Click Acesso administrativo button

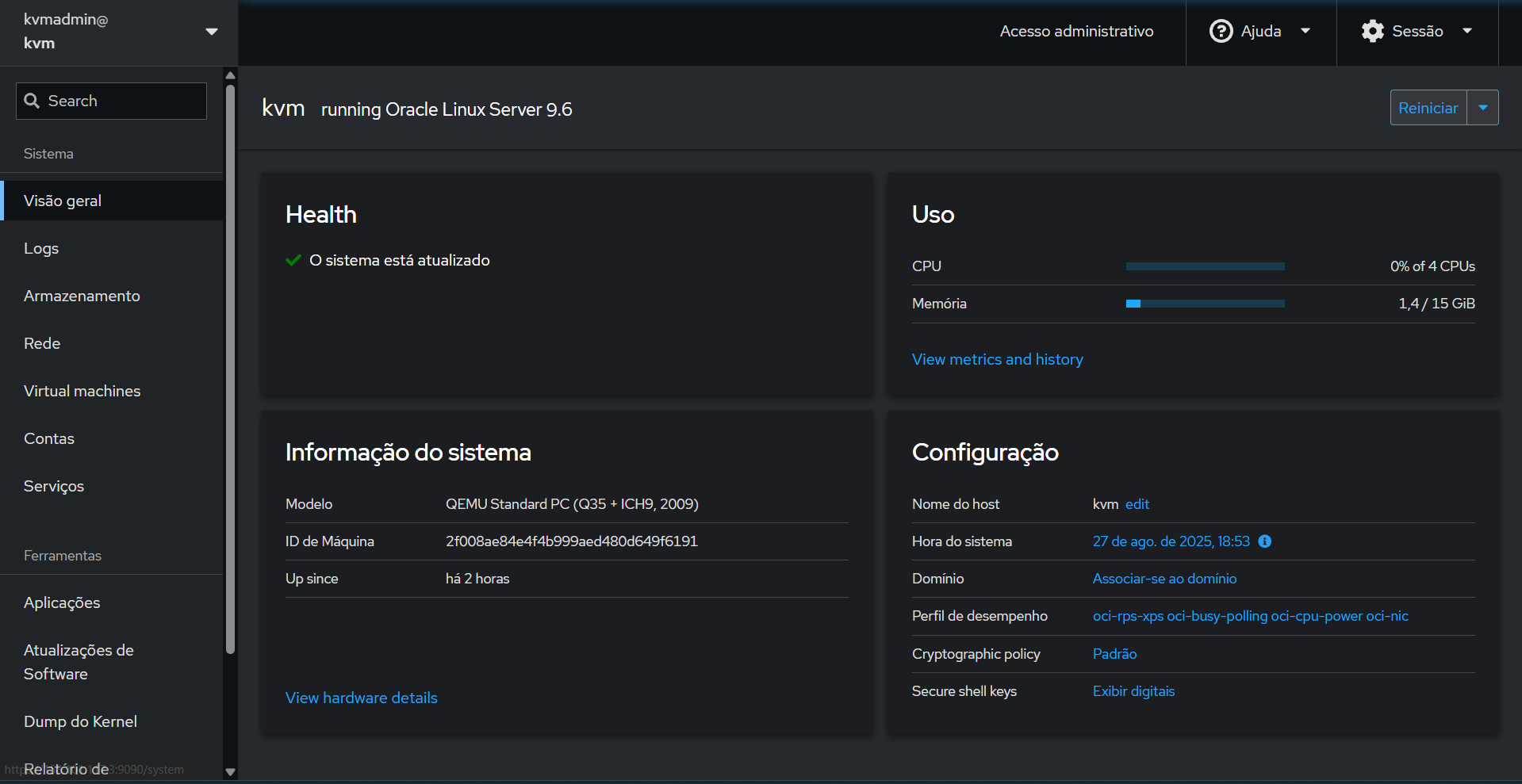click(x=1076, y=31)
